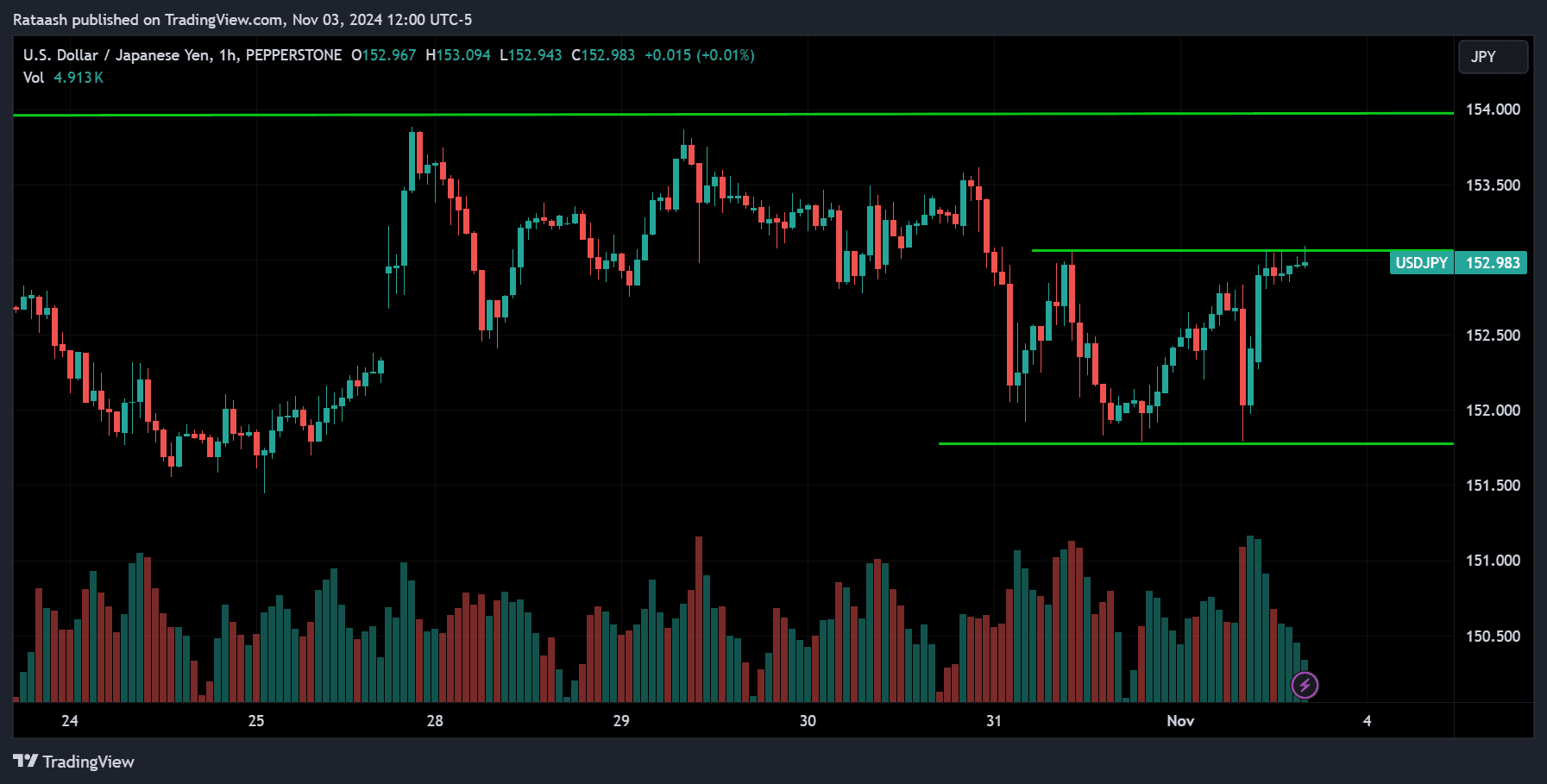The height and width of the screenshot is (784, 1547).
Task: Select the green support line near 151.800
Action: click(x=1196, y=443)
